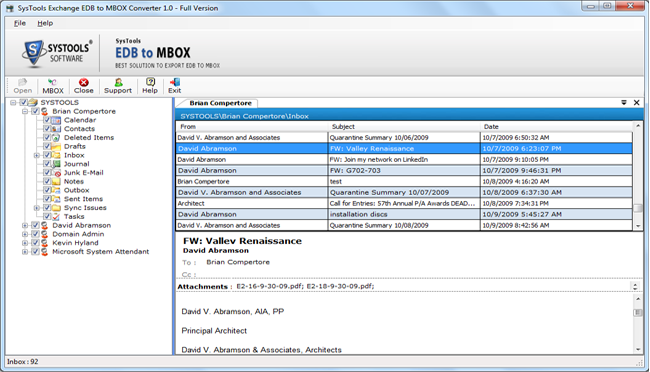Toggle the Calendar folder checkbox
Screen dimensions: 650x372
tap(47, 120)
